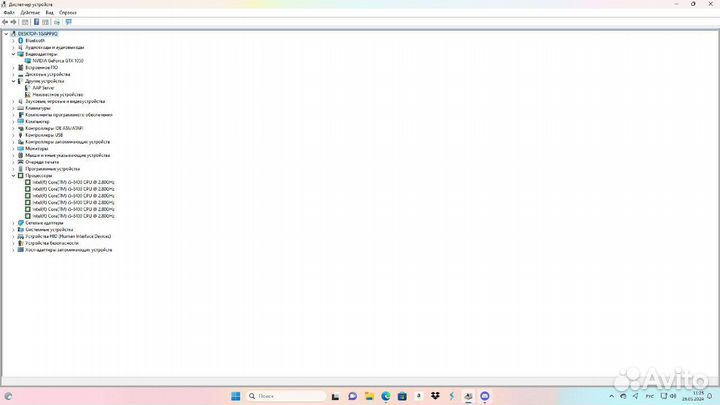Collapse the Процессоры category
This screenshot has width=720, height=405.
[x=13, y=175]
